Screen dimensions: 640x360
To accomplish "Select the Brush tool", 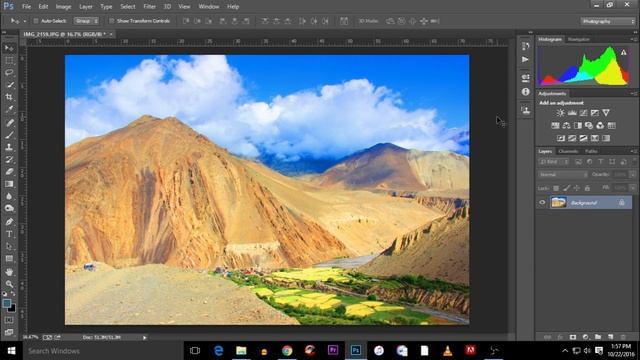I will pos(9,135).
